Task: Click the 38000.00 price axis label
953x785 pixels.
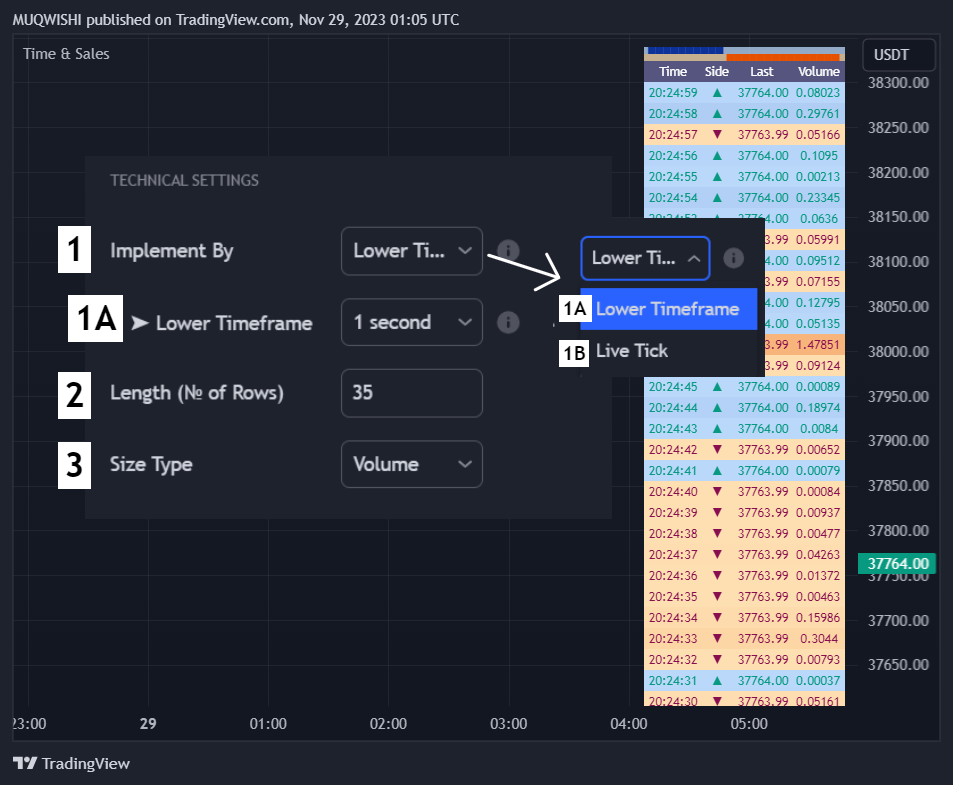Action: (x=898, y=352)
